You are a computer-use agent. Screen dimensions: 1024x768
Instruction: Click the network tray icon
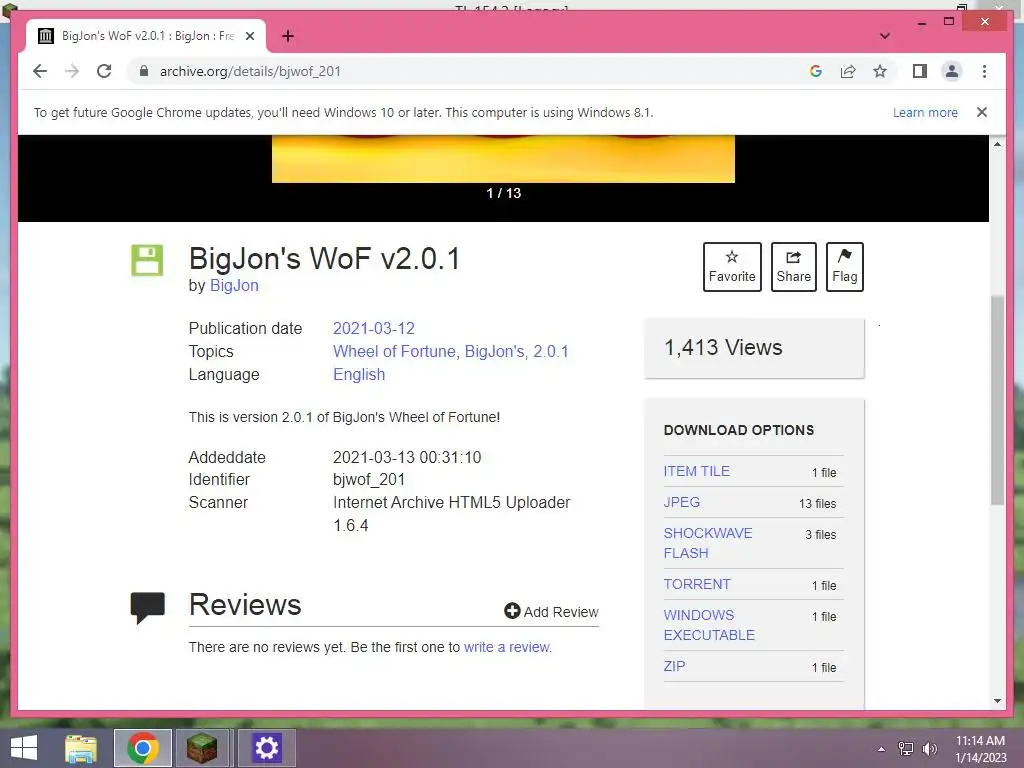tap(906, 749)
